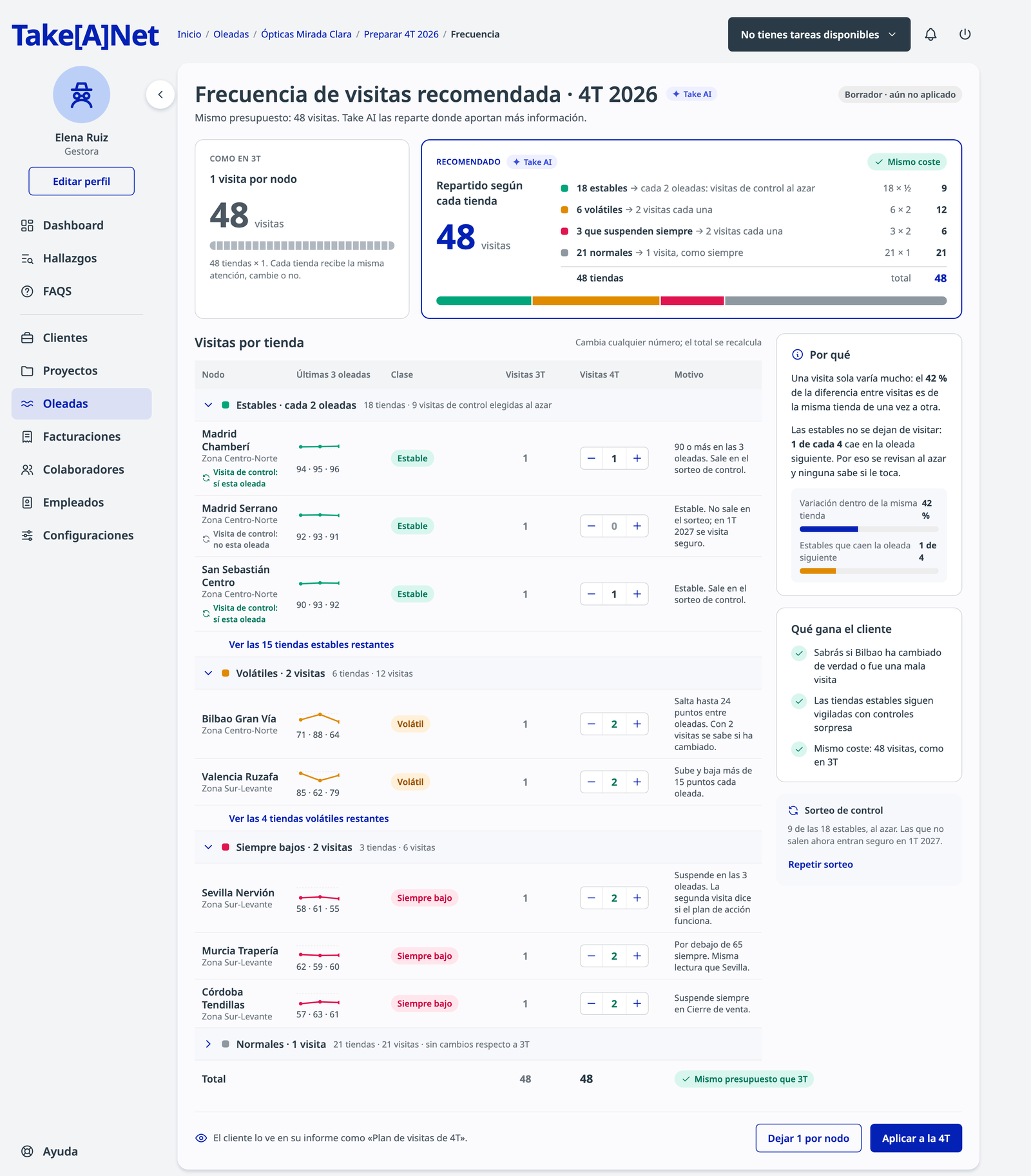This screenshot has width=1031, height=1176.
Task: Click Madrid Serrano visits 4T value field
Action: pyautogui.click(x=614, y=526)
